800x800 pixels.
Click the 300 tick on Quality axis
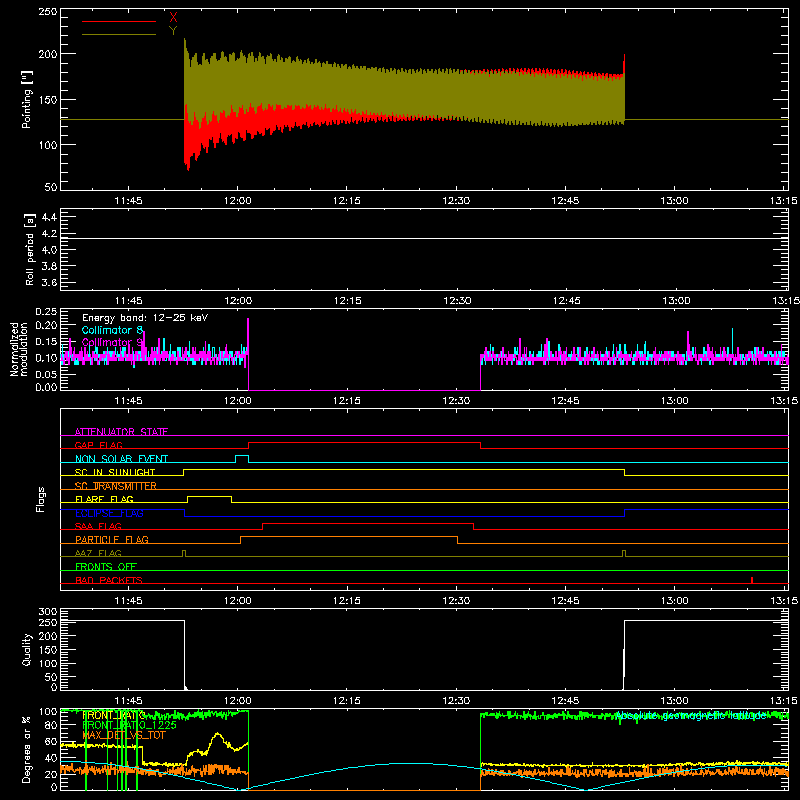click(x=47, y=611)
